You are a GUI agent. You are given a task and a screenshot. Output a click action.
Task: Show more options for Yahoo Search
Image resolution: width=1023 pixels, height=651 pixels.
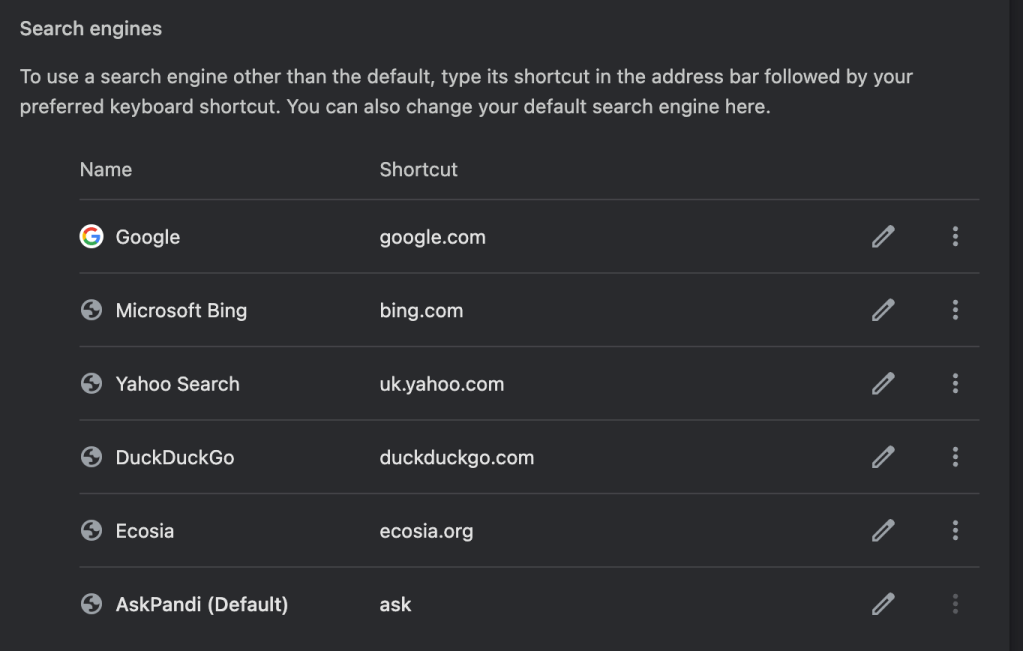(x=955, y=384)
